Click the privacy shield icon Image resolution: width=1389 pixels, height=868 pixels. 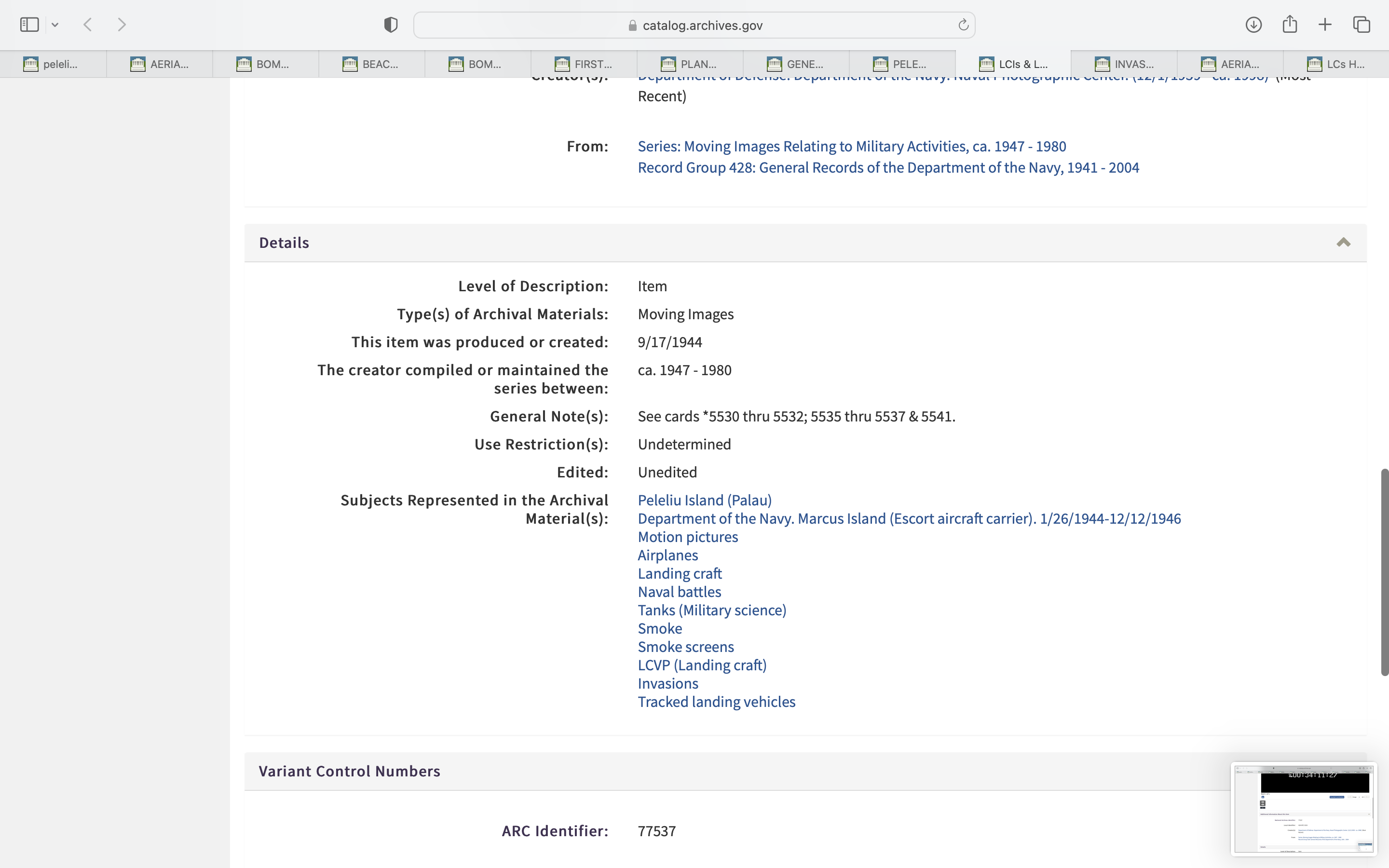(391, 25)
